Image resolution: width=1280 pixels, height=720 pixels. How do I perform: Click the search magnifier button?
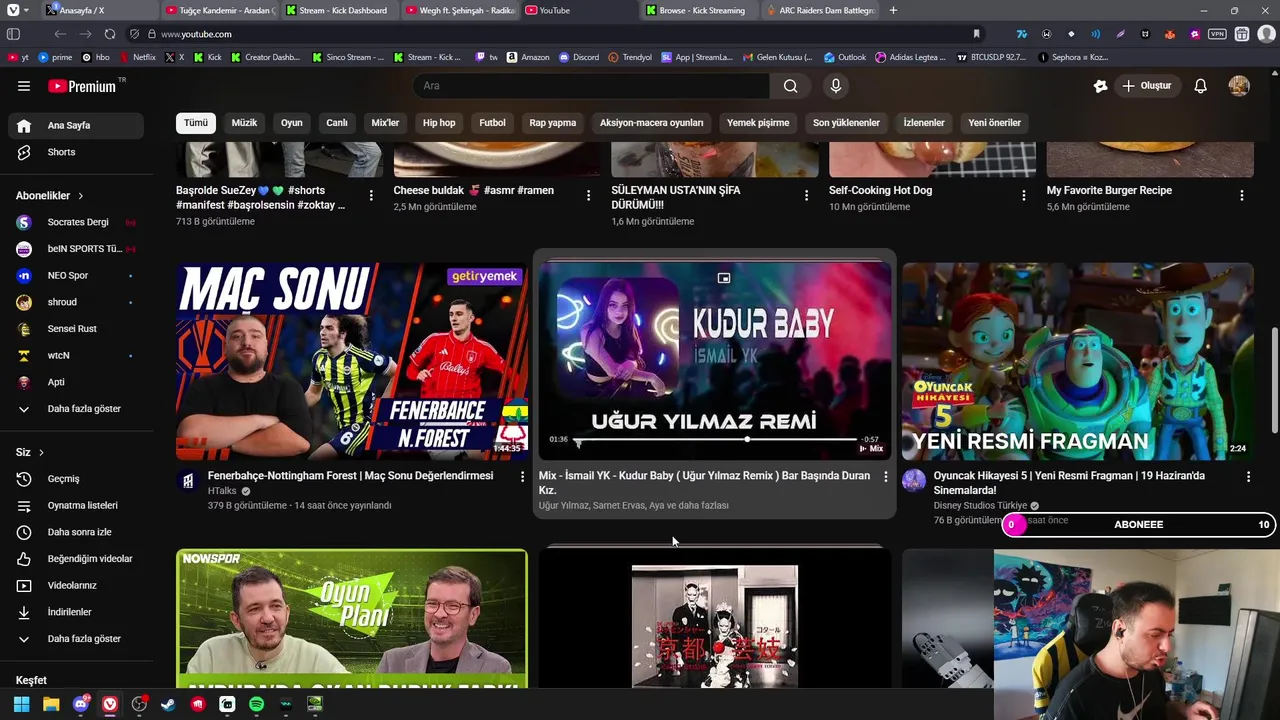pyautogui.click(x=791, y=86)
